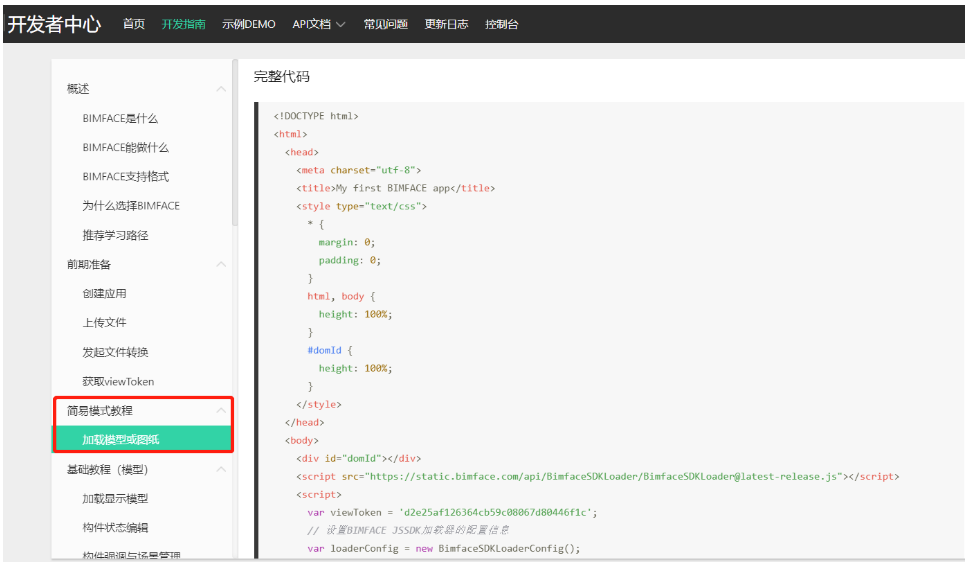Open the 发起文件转换 sidebar item
Viewport: 977px width, 566px height.
point(115,352)
